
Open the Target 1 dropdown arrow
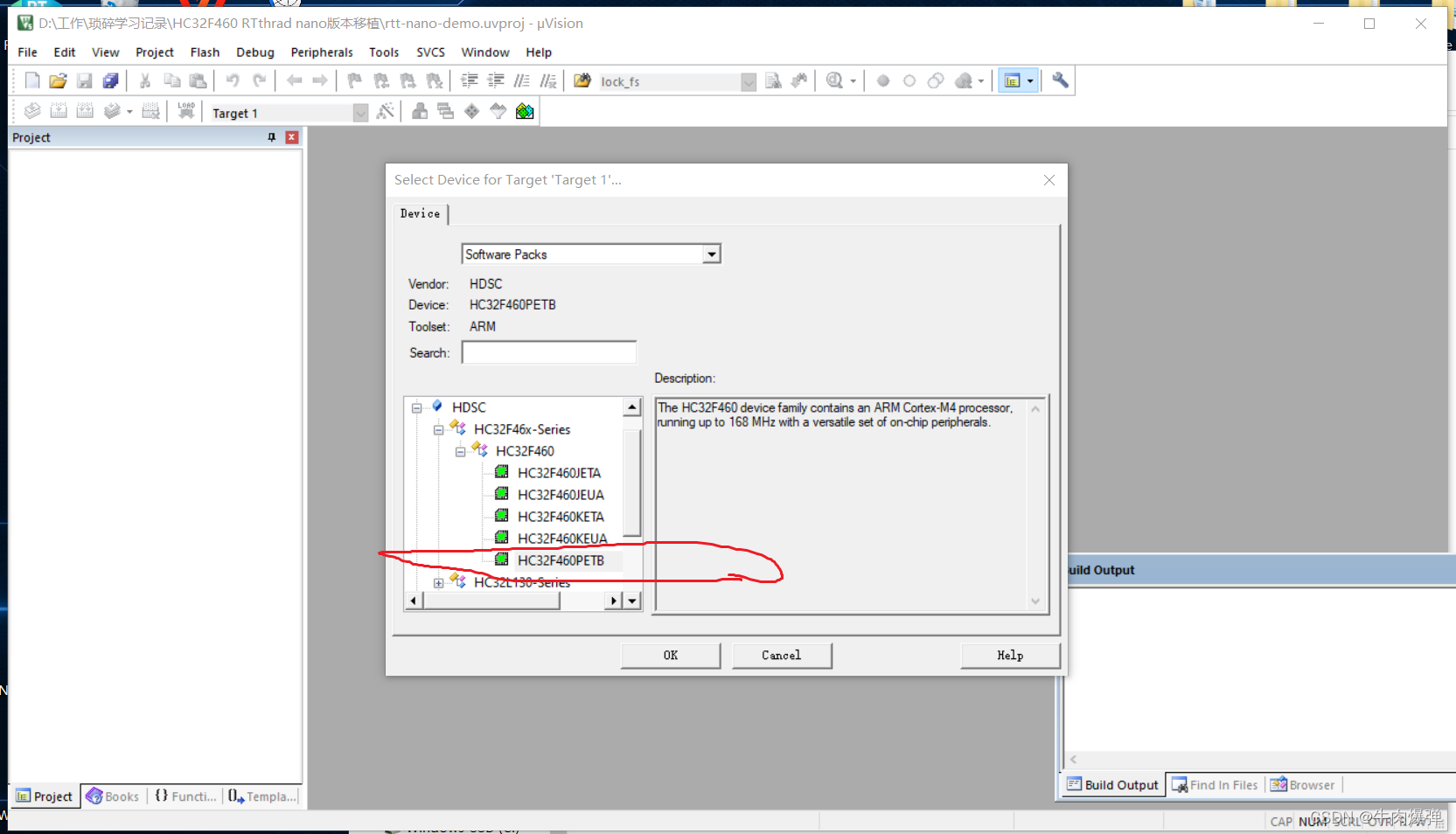[360, 113]
